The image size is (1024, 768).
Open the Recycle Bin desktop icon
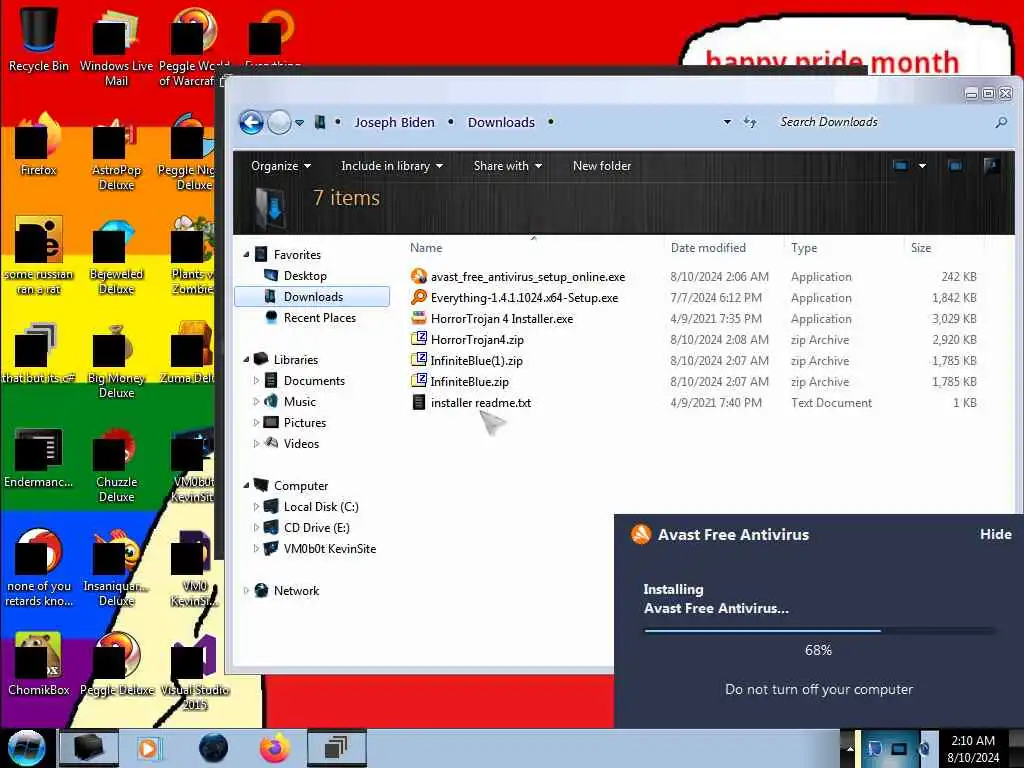tap(38, 39)
